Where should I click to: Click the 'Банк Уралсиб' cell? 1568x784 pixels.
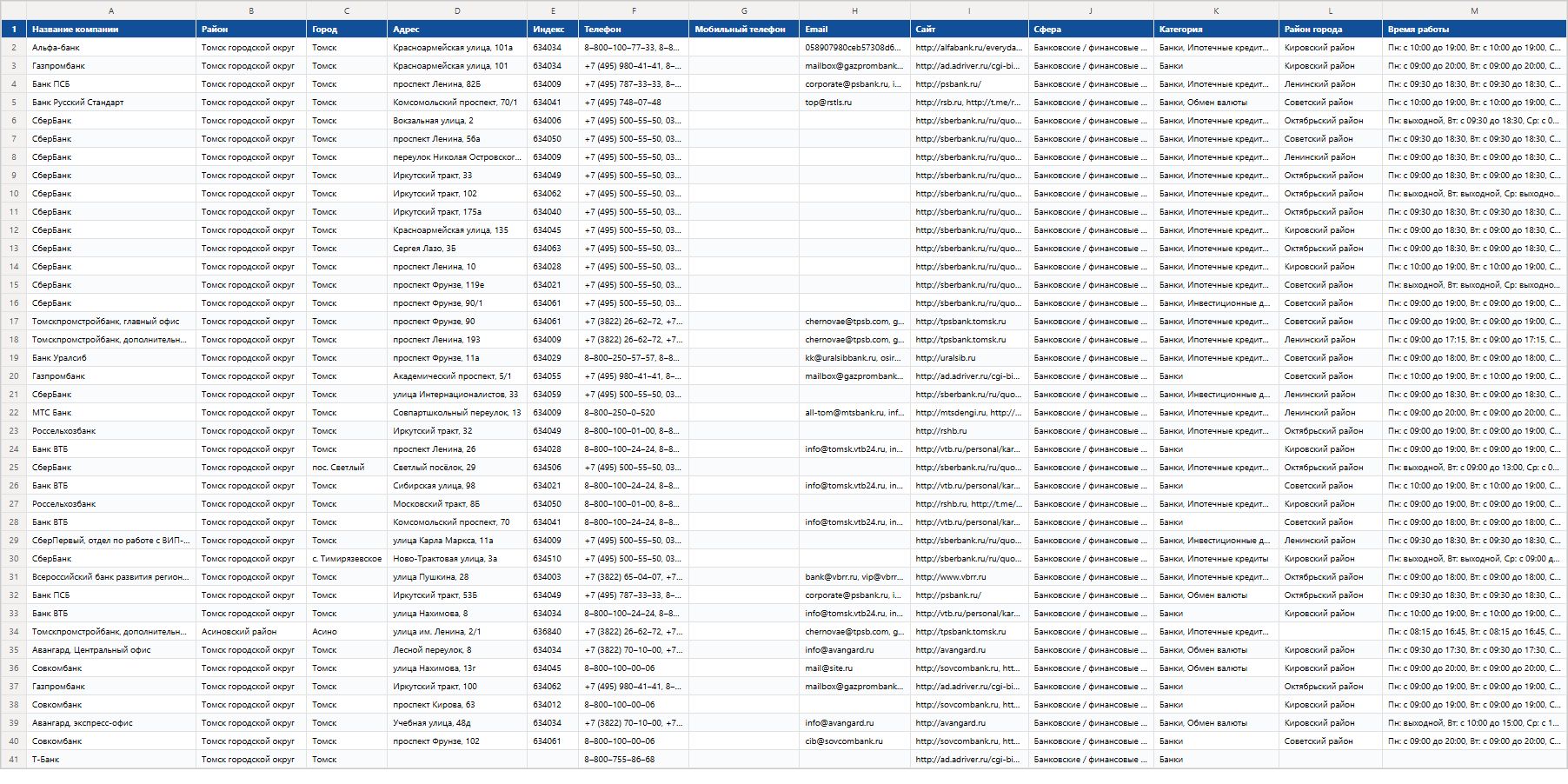111,358
